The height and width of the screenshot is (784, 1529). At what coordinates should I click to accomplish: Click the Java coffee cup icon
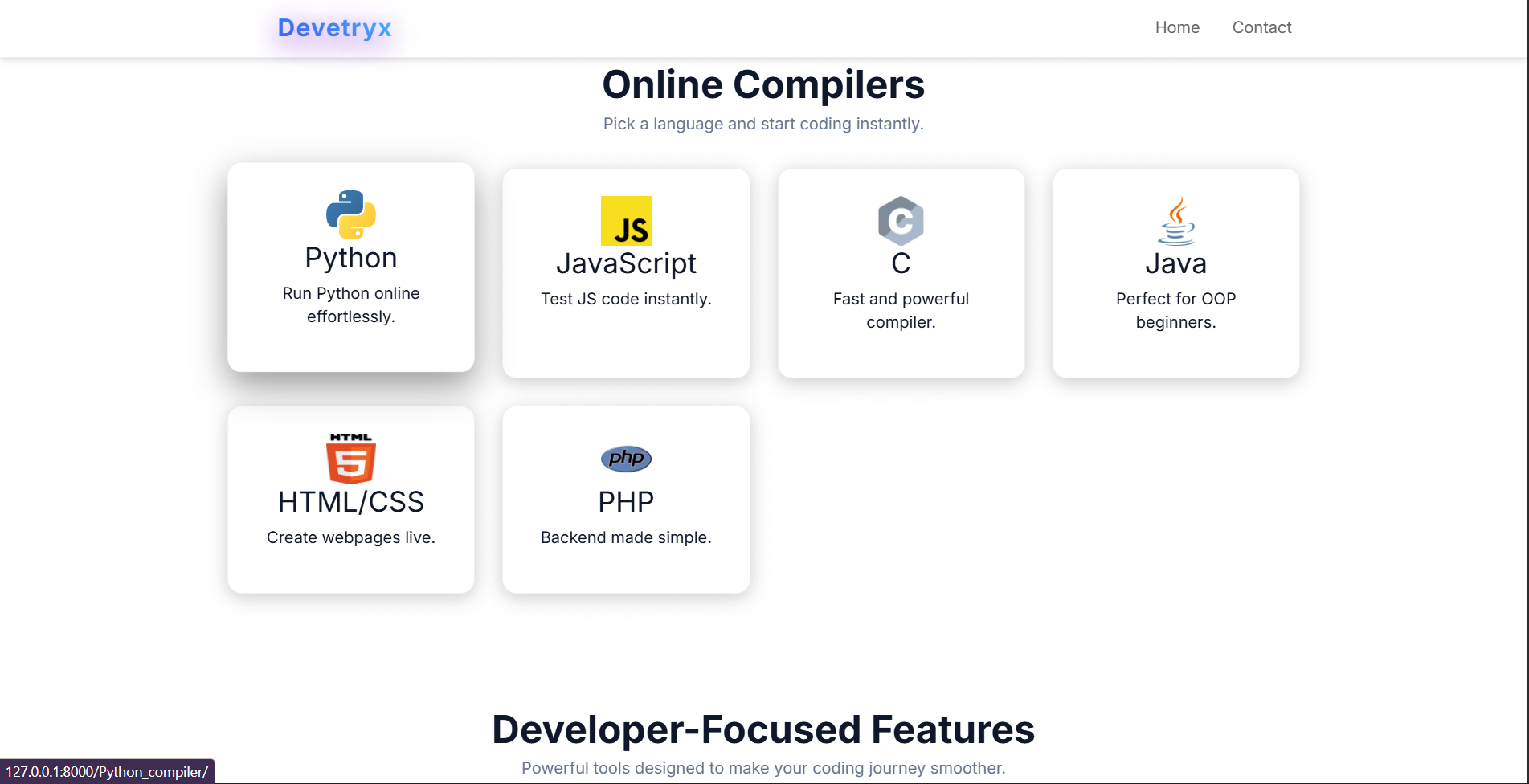click(x=1176, y=221)
